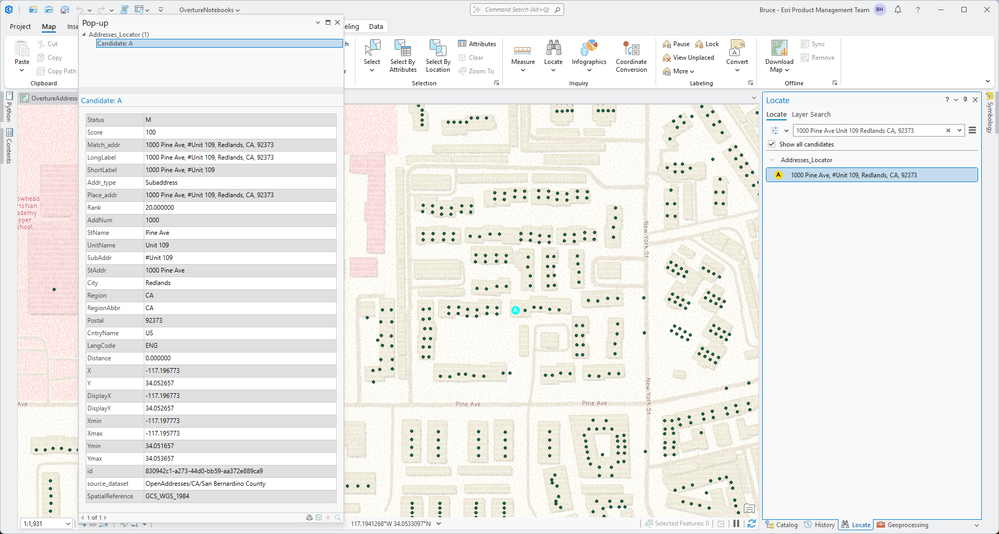The width and height of the screenshot is (999, 534).
Task: Click the Match_addr value cell
Action: (x=240, y=145)
